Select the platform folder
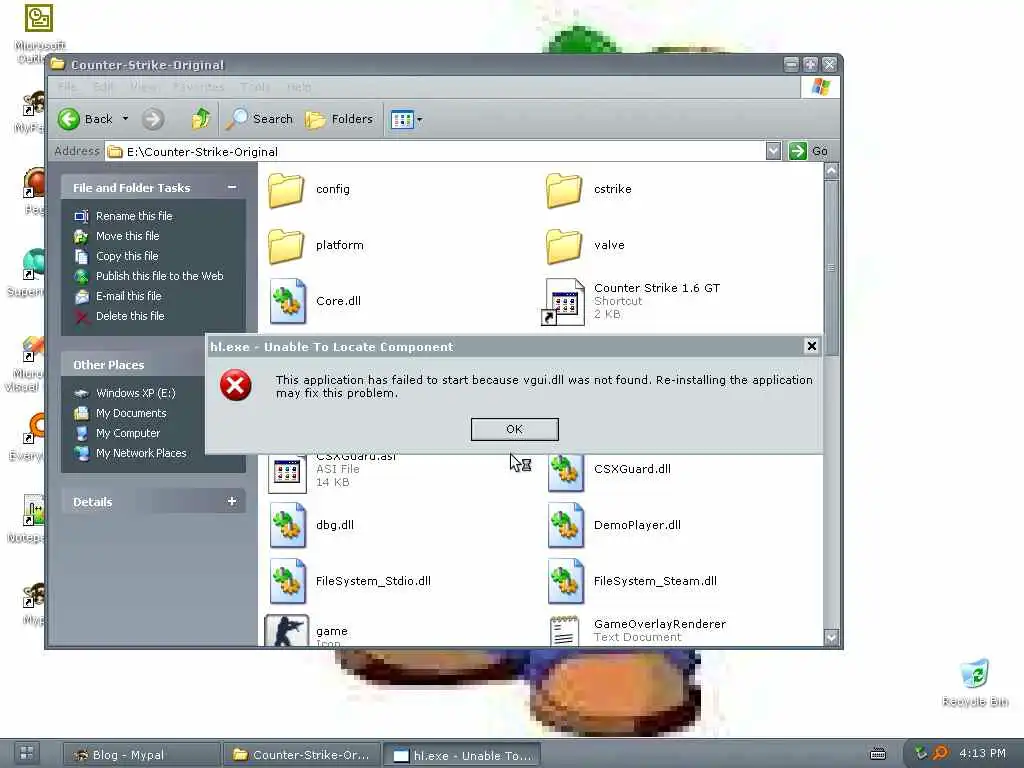This screenshot has height=768, width=1024. [316, 246]
